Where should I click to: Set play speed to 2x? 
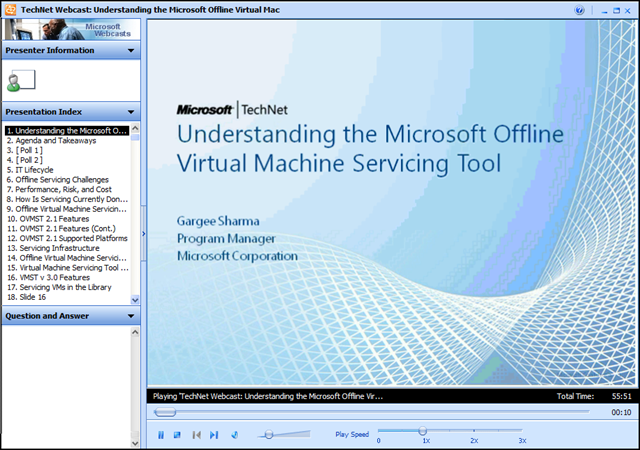point(474,432)
